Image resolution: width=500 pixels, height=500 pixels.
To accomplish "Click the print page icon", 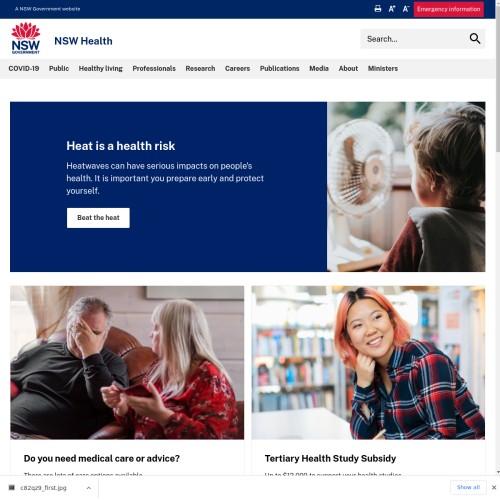I will point(378,9).
